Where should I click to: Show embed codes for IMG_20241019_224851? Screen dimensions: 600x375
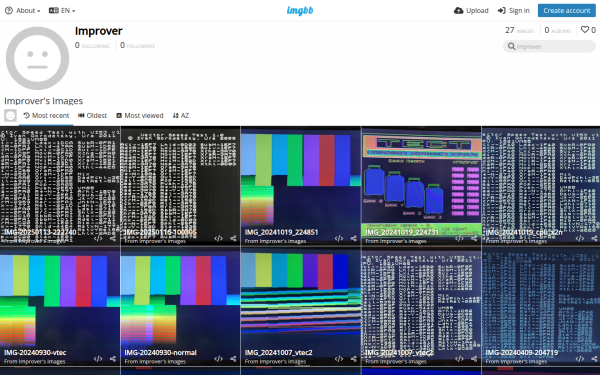[339, 238]
